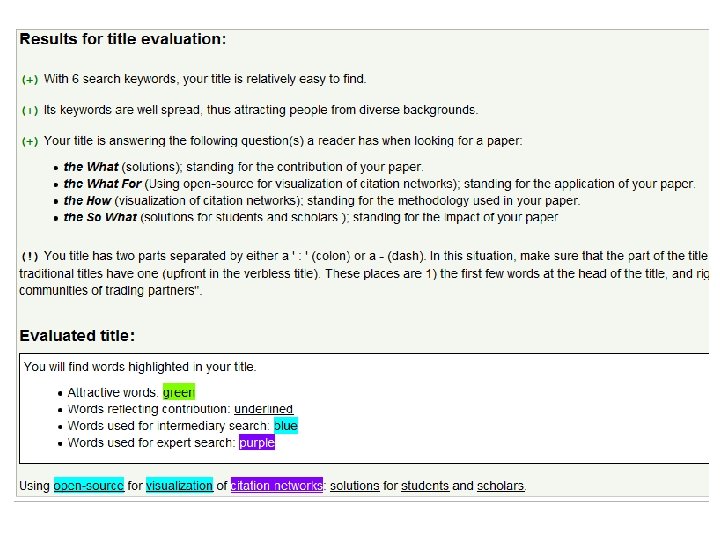The width and height of the screenshot is (720, 540).
Task: Select the highlighted word "open-source" in the title
Action: pos(89,486)
